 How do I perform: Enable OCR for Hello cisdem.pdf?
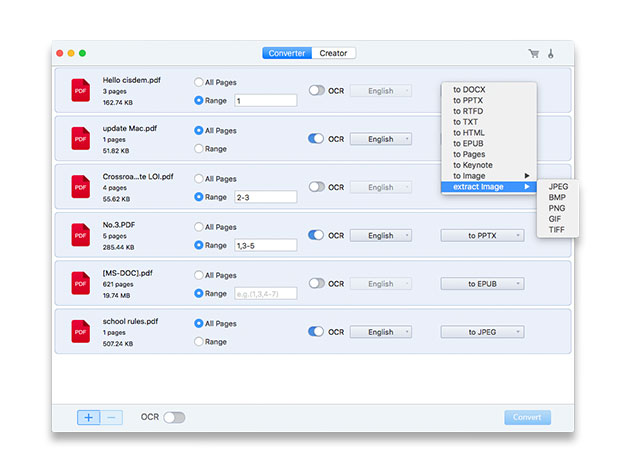click(x=317, y=90)
